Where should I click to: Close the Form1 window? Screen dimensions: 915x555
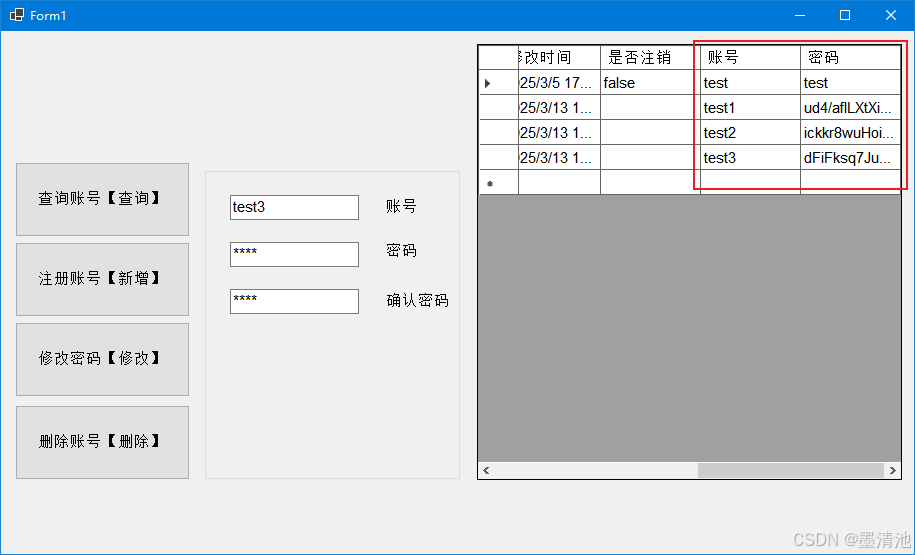coord(890,15)
